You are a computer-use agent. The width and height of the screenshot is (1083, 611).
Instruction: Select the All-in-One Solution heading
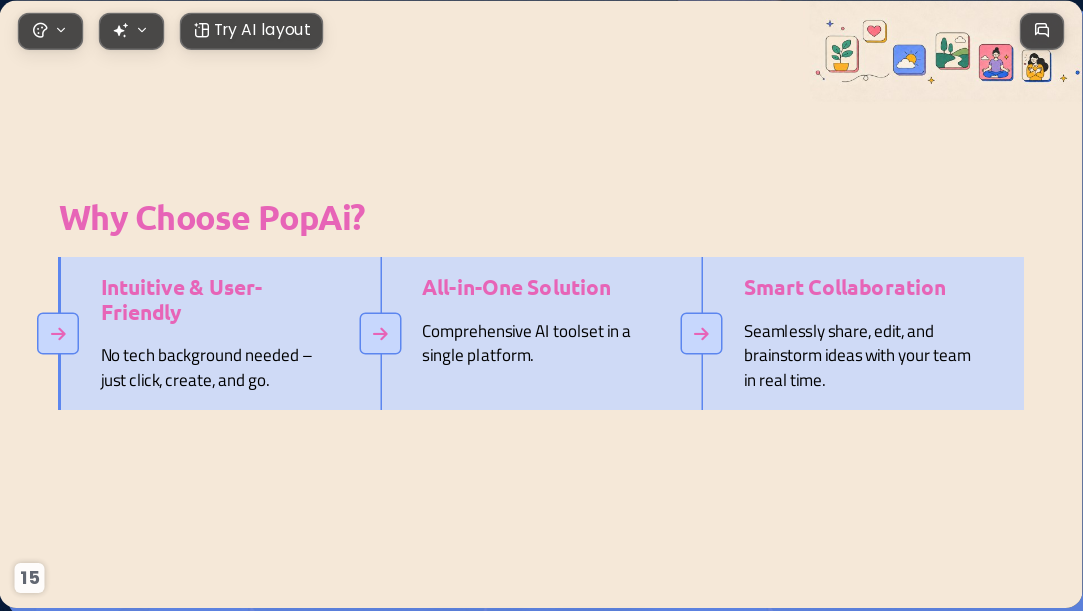516,287
